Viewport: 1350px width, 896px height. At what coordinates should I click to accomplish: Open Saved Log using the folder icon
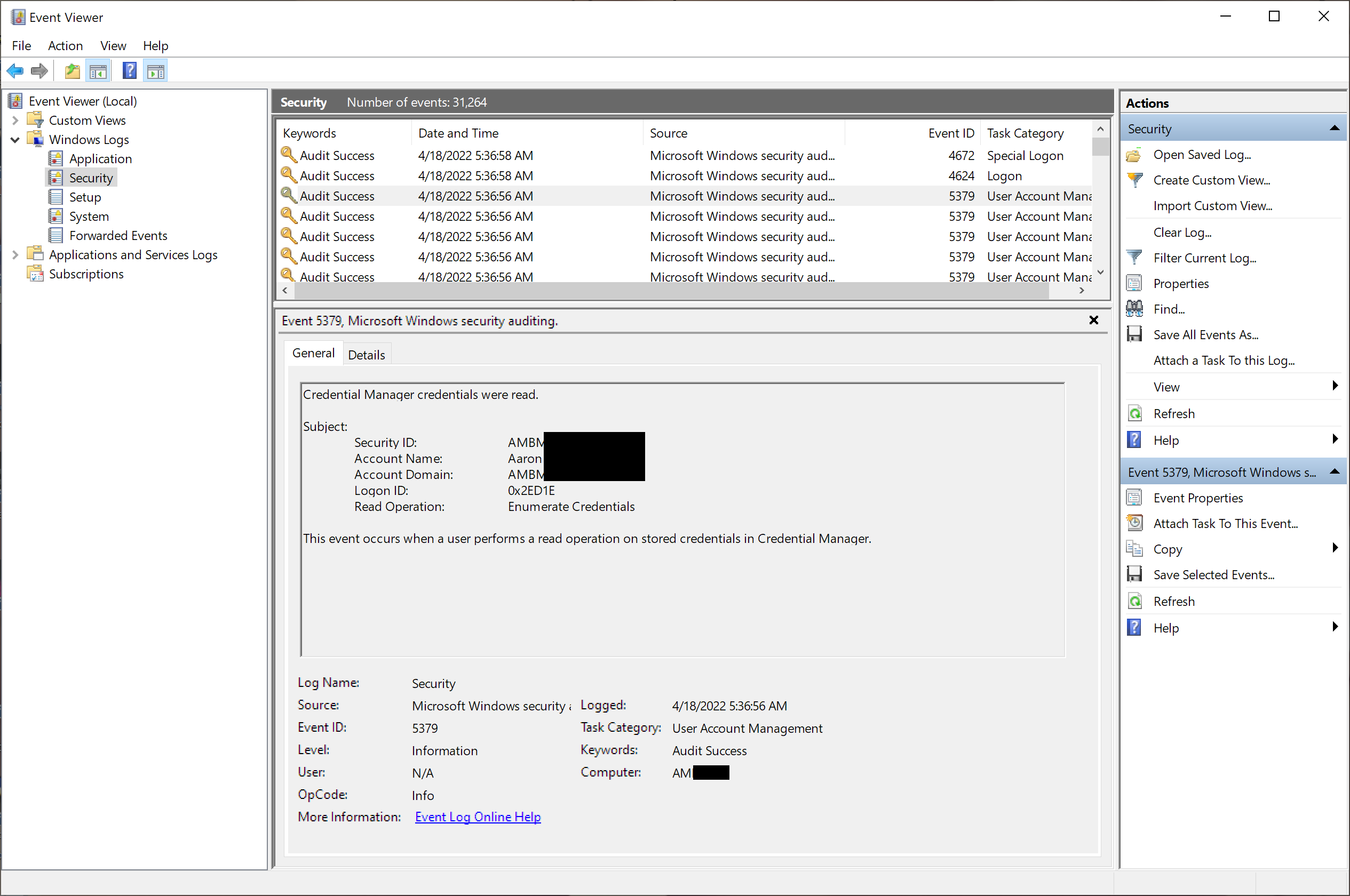(x=1135, y=154)
